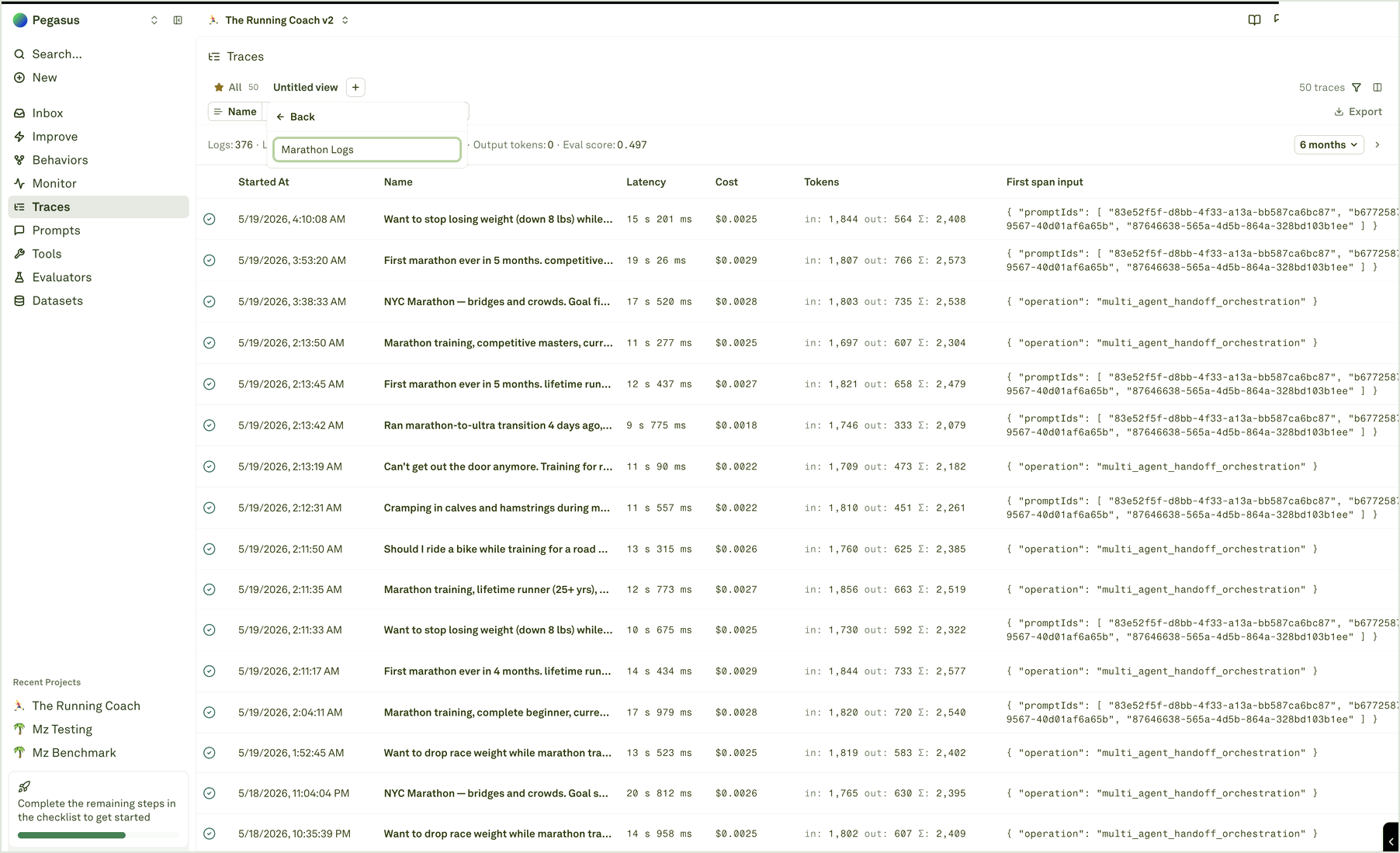Open the Prompts section
The image size is (1400, 853).
99,231
